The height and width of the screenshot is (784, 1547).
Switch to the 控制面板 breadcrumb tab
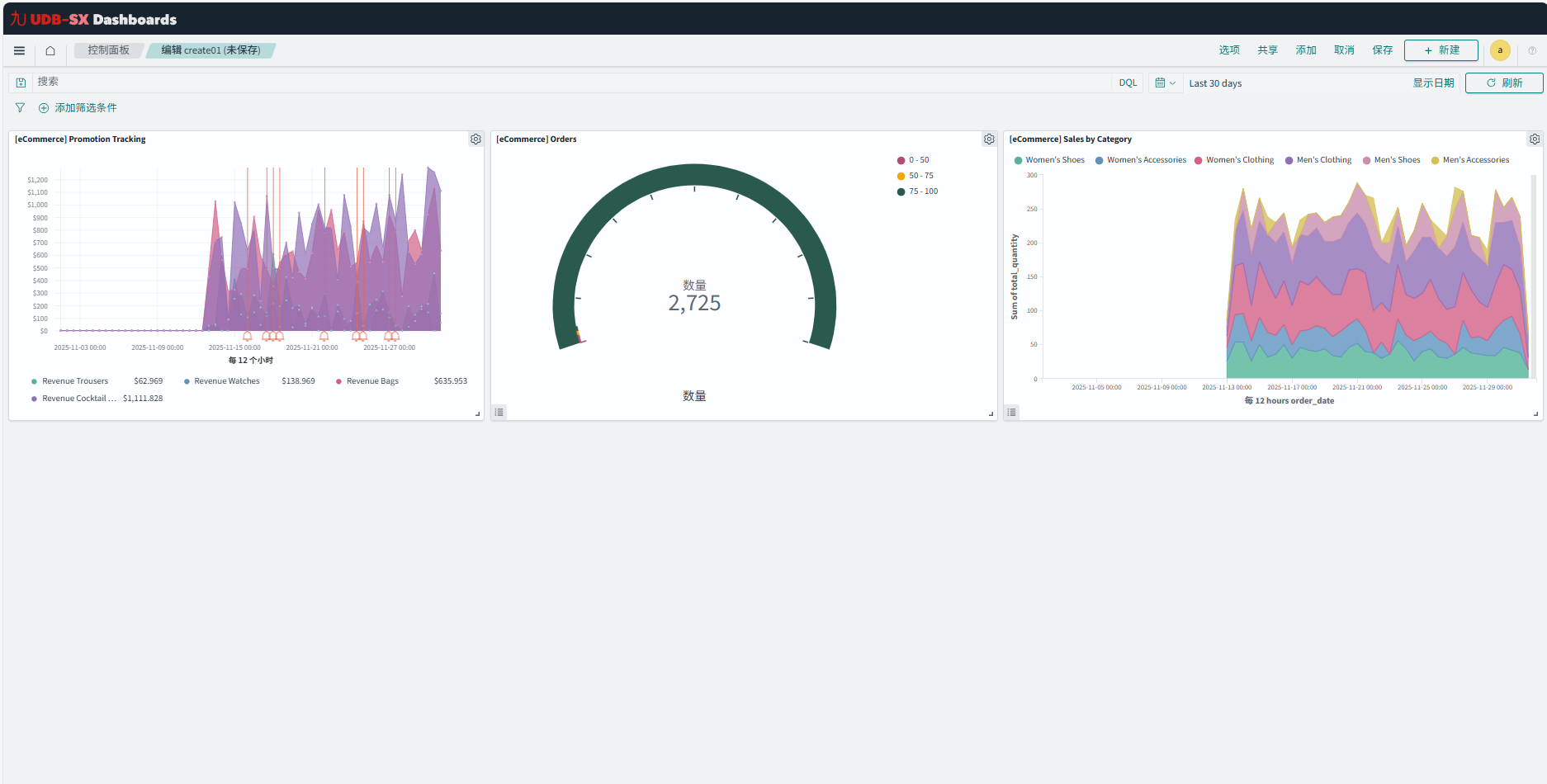108,50
